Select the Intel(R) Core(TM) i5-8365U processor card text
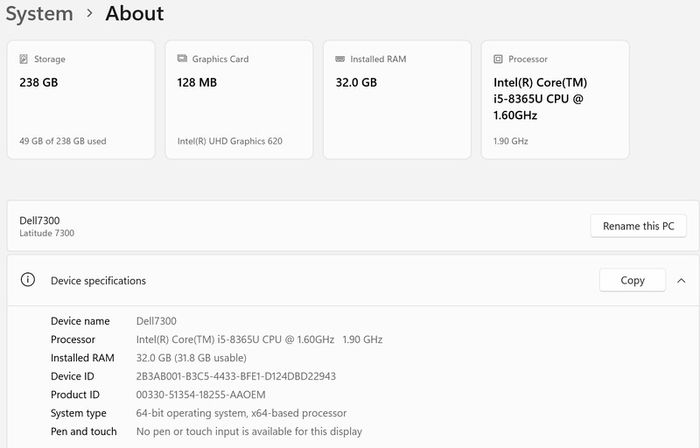 (x=540, y=99)
